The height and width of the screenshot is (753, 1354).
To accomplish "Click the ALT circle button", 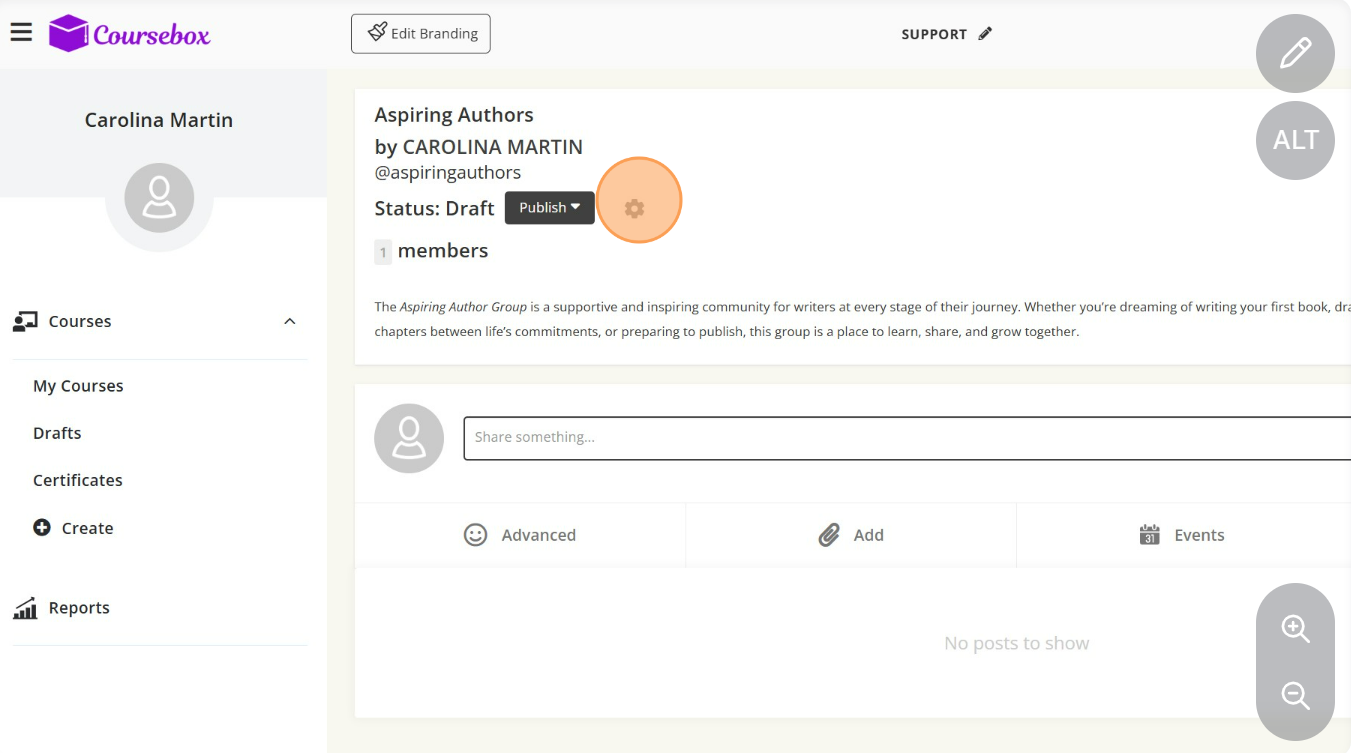I will pyautogui.click(x=1295, y=140).
